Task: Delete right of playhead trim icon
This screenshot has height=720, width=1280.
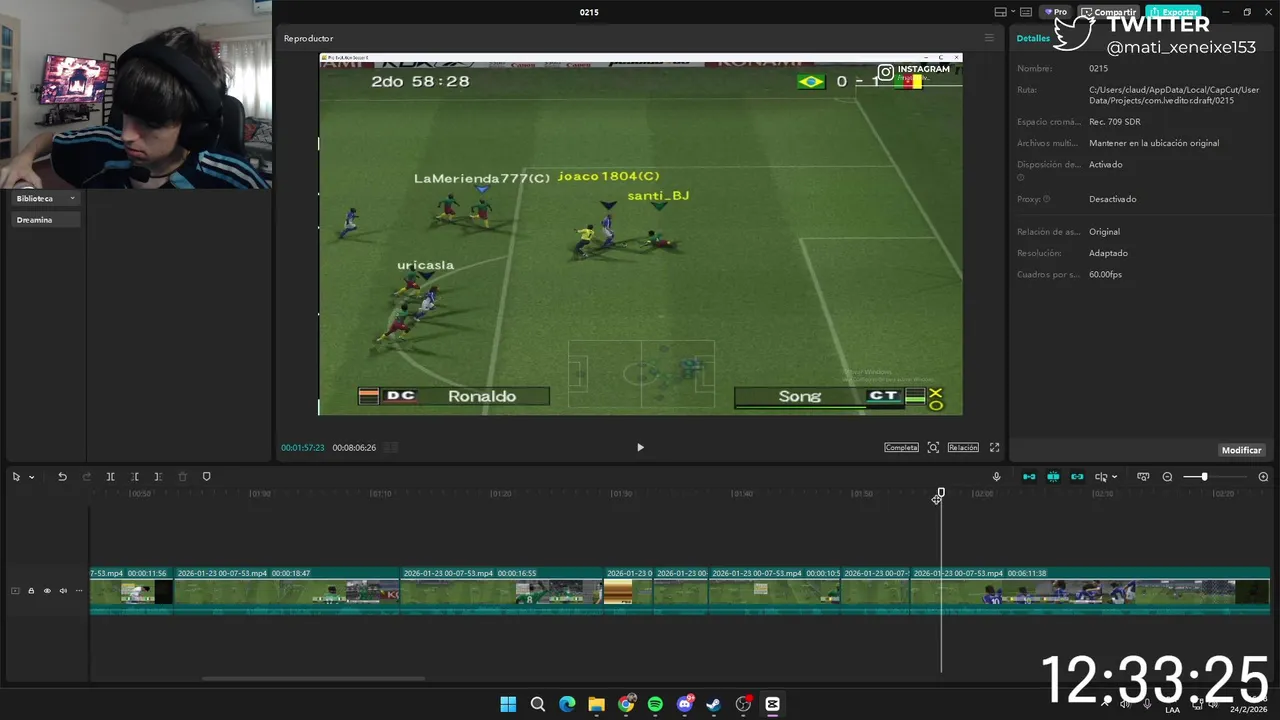Action: click(158, 477)
